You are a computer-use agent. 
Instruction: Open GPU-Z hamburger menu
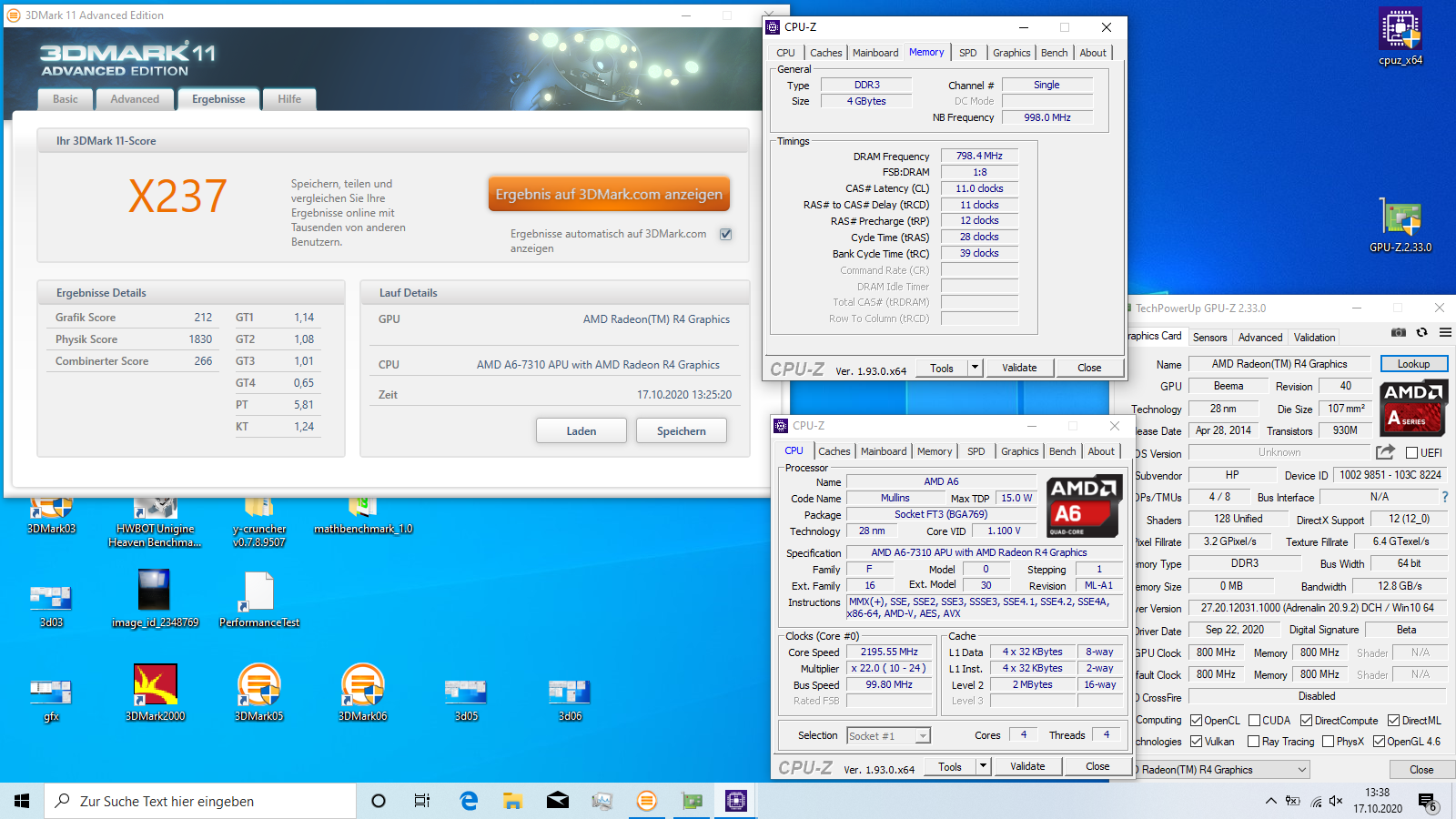pos(1445,333)
